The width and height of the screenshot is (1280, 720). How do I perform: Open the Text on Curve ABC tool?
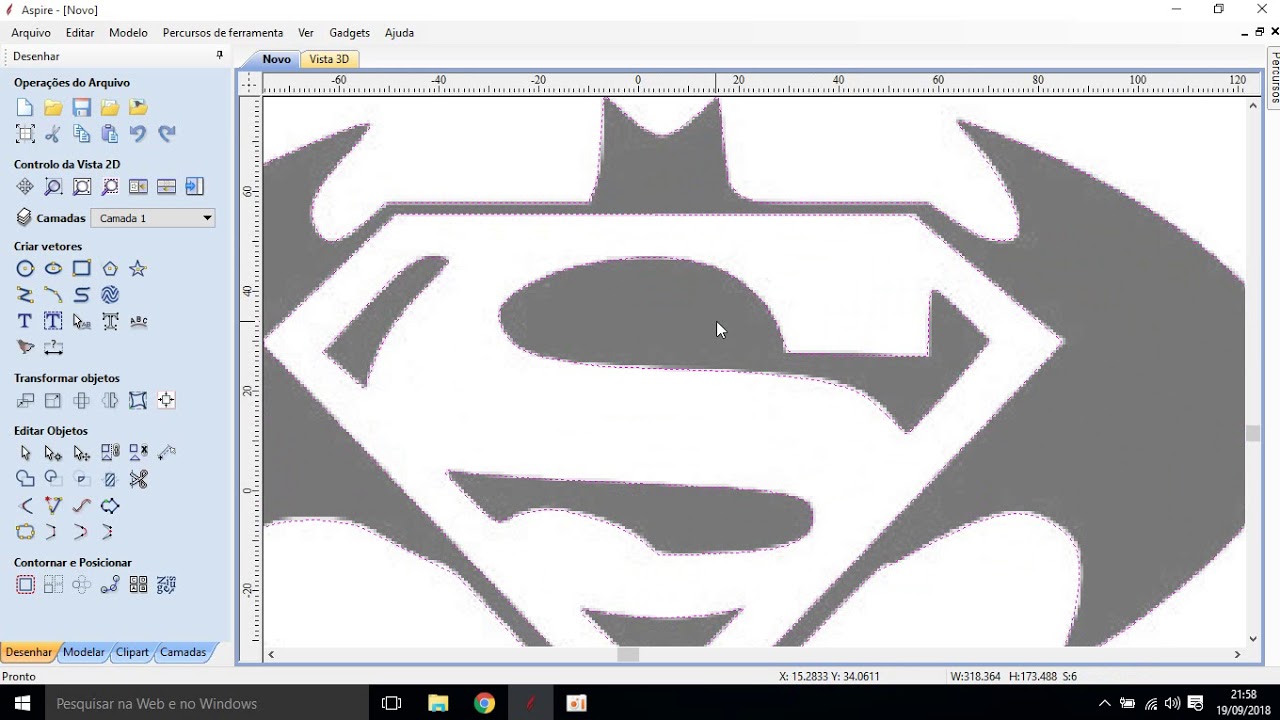tap(138, 321)
